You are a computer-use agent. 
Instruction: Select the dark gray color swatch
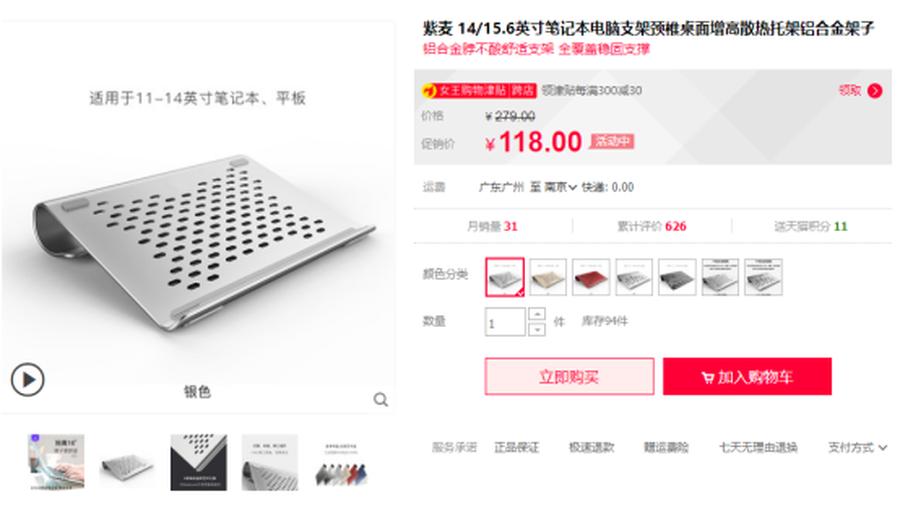(x=677, y=277)
